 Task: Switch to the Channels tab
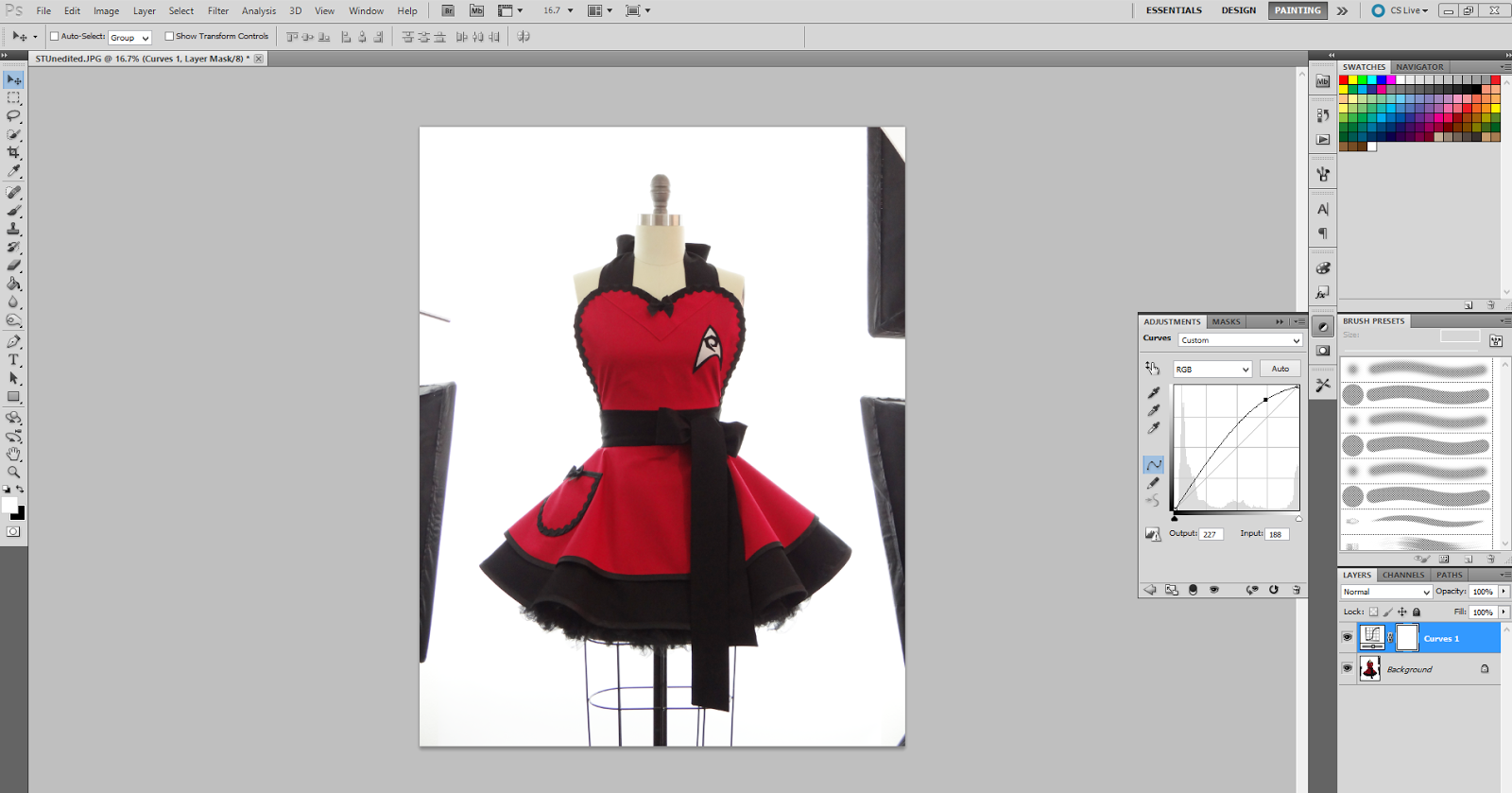coord(1402,575)
